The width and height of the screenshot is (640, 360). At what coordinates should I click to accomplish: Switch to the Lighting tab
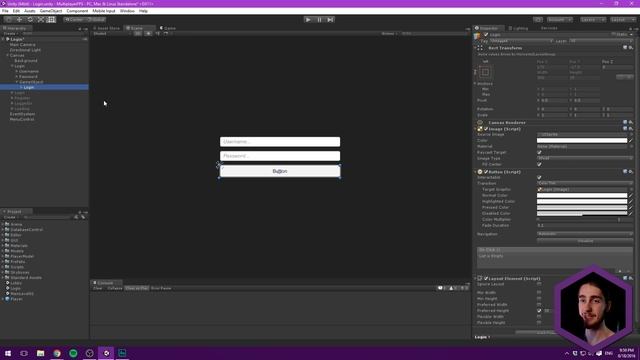(518, 28)
